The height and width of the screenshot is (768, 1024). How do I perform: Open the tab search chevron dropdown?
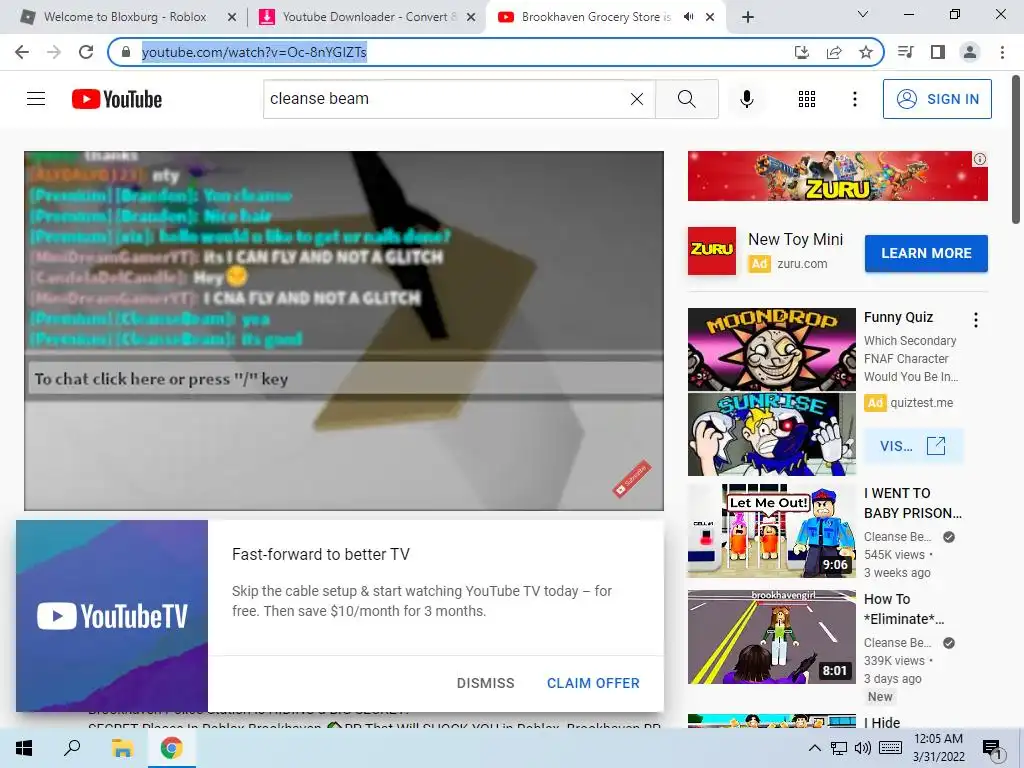click(x=863, y=14)
